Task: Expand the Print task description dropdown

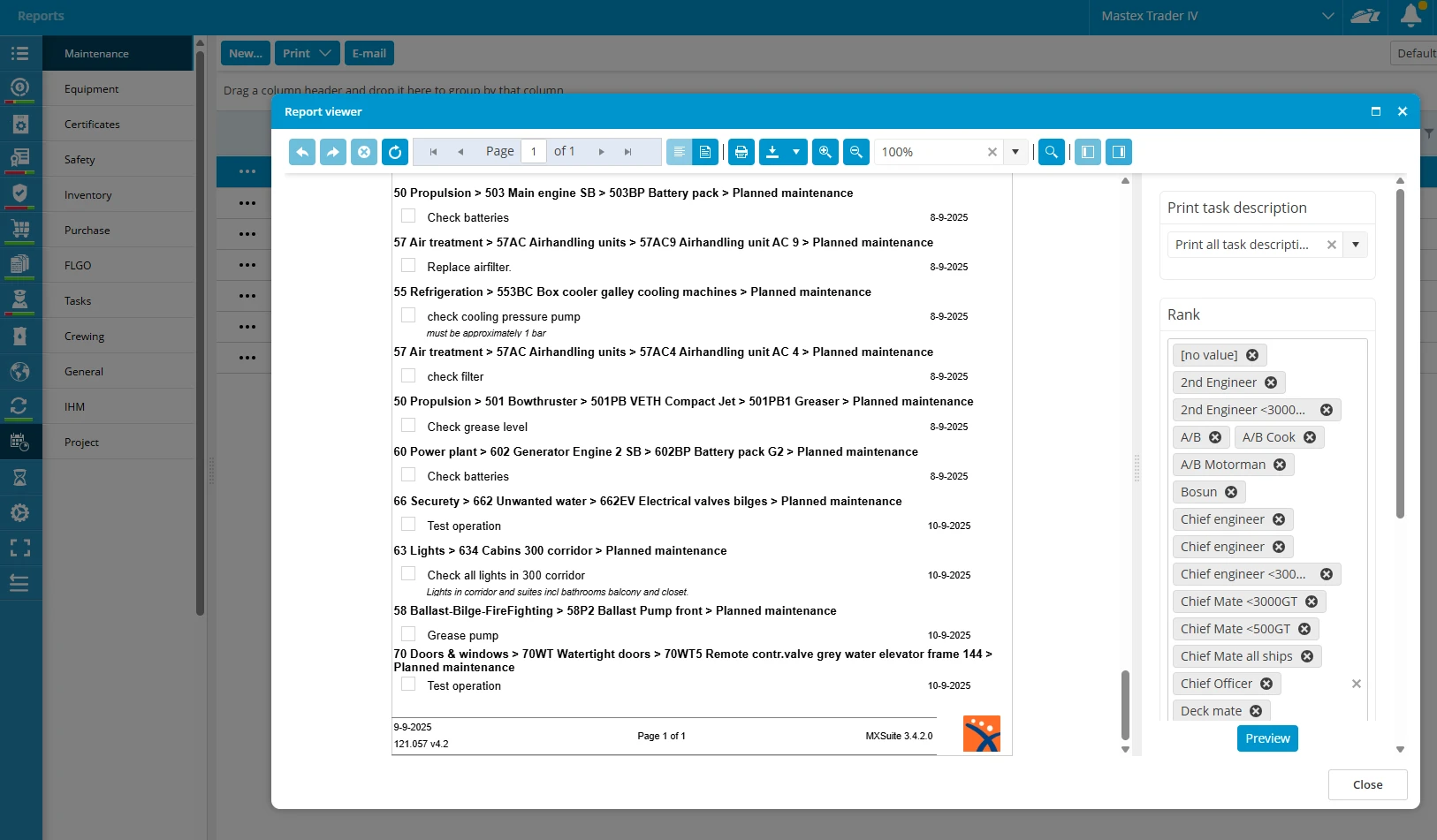Action: tap(1355, 245)
